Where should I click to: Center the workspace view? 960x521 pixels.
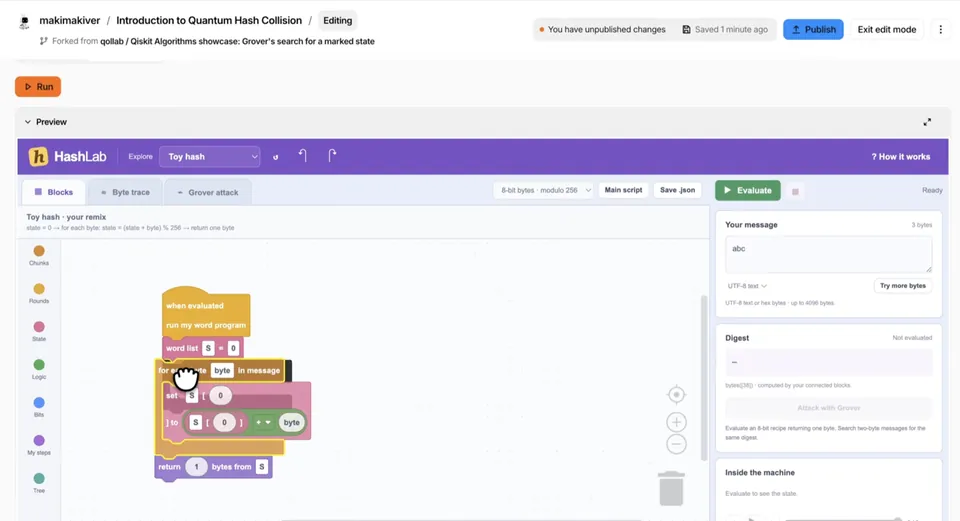[x=676, y=395]
